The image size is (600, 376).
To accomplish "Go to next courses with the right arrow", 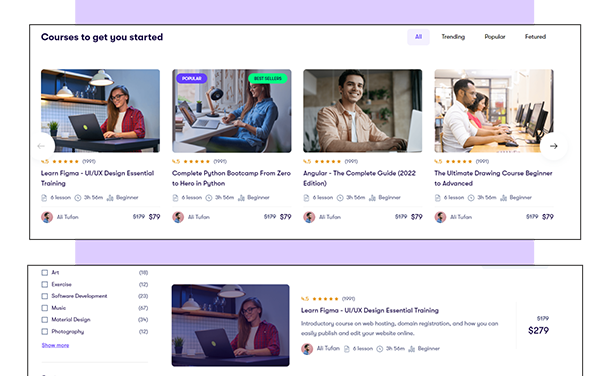I will [553, 146].
